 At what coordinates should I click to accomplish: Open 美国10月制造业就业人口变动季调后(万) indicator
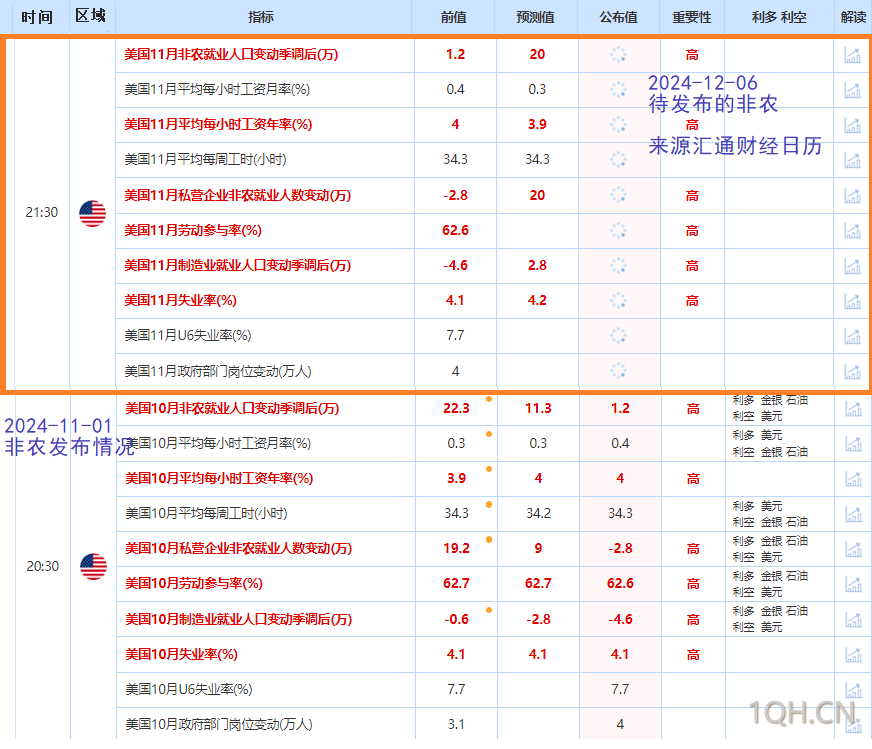(239, 619)
